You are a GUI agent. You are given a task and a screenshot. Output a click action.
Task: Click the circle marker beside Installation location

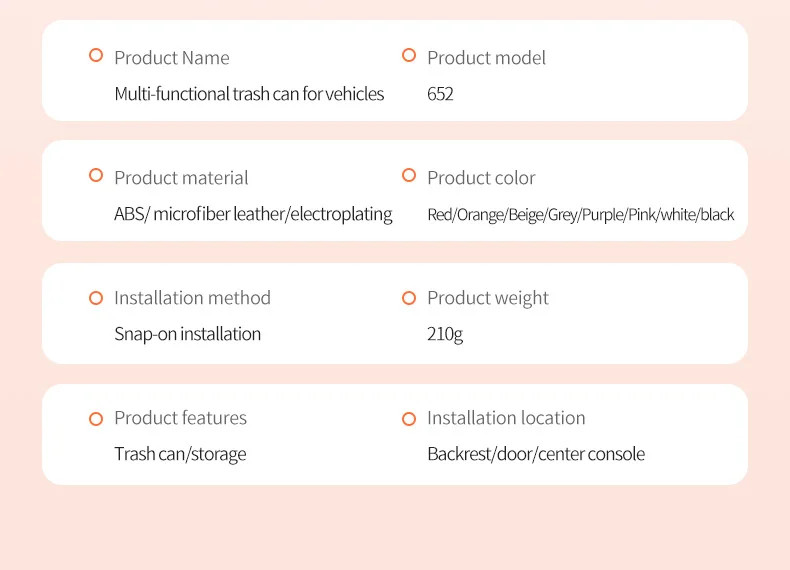click(x=409, y=419)
